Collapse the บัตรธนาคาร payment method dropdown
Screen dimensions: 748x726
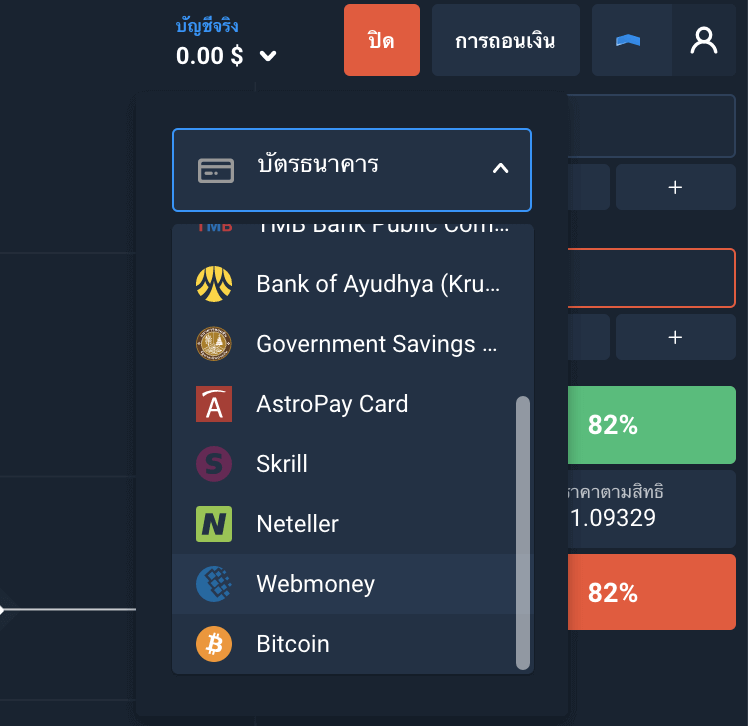click(x=351, y=169)
